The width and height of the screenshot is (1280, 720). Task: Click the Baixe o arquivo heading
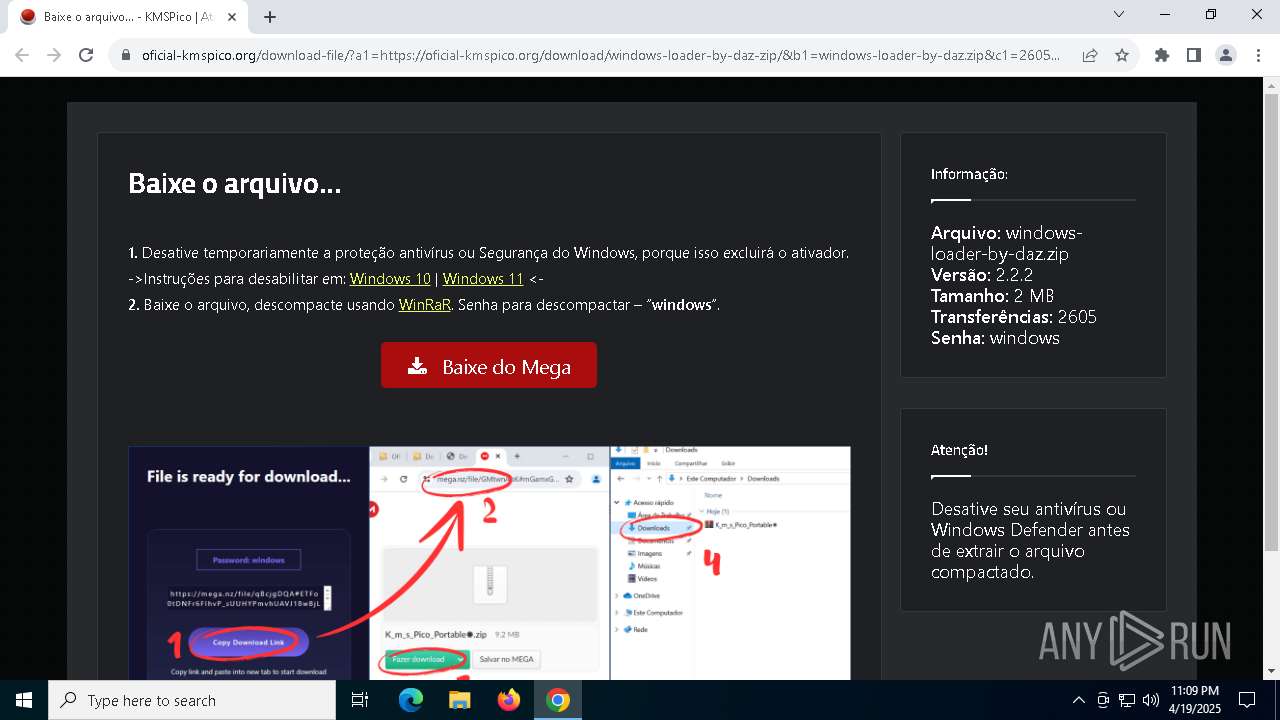click(235, 184)
